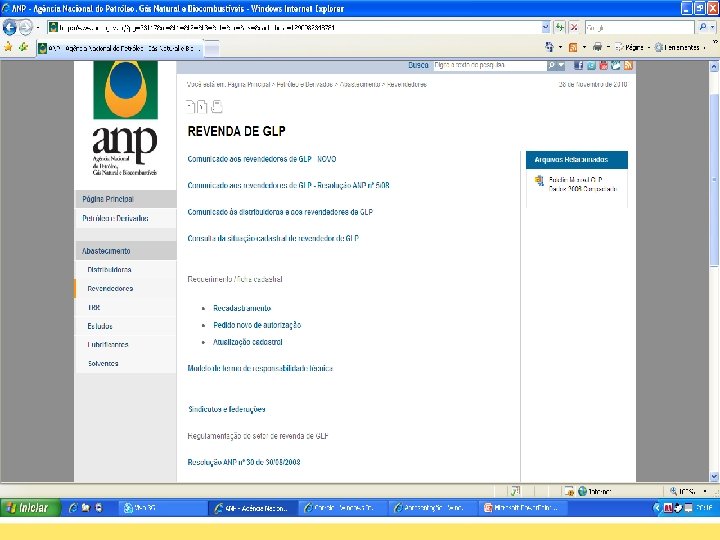
Task: Open Comunicado às distribuidoras e aos revendedores link
Action: click(x=280, y=212)
